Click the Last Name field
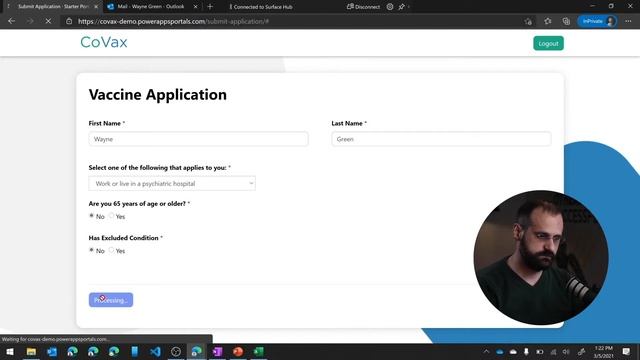Viewport: 640px width, 360px height. pyautogui.click(x=441, y=139)
